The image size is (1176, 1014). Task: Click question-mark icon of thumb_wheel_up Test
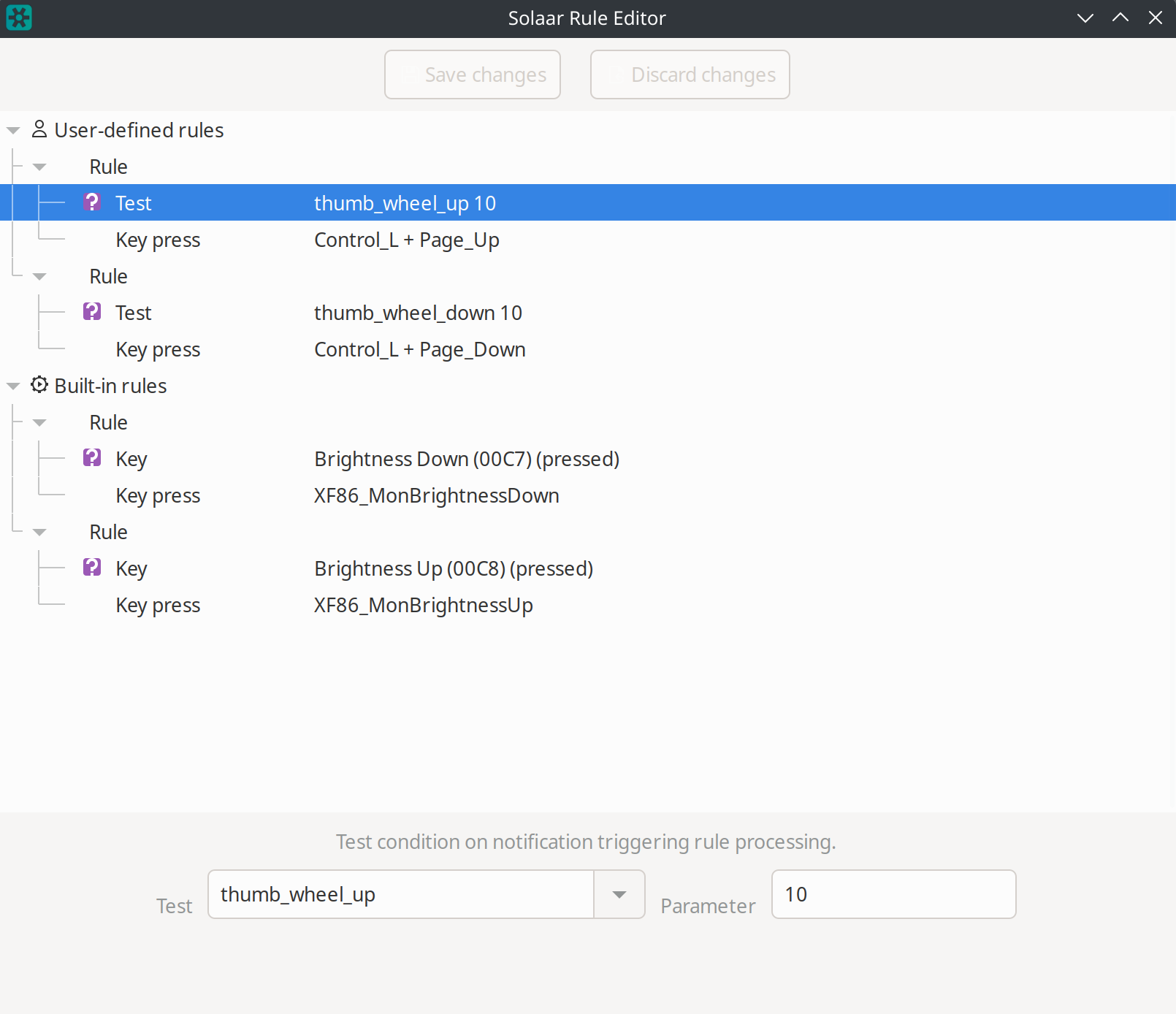click(x=92, y=202)
